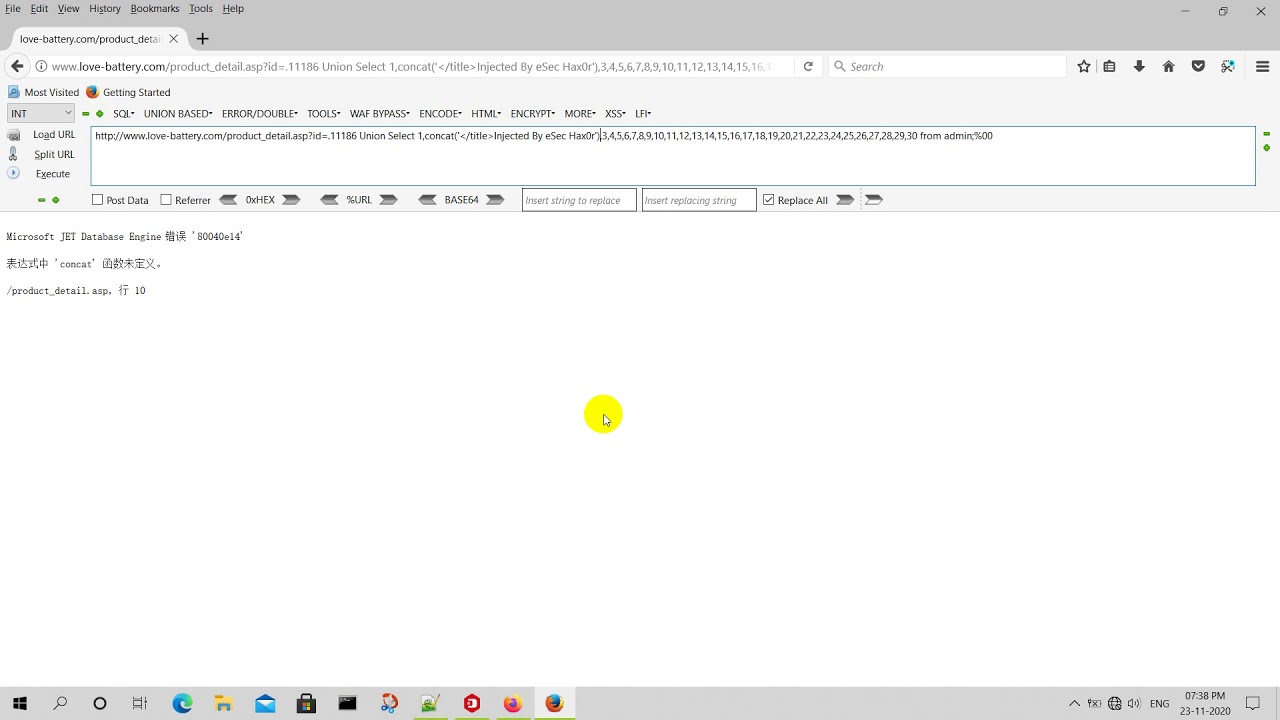
Task: Enable the Post Data checkbox
Action: pos(97,200)
